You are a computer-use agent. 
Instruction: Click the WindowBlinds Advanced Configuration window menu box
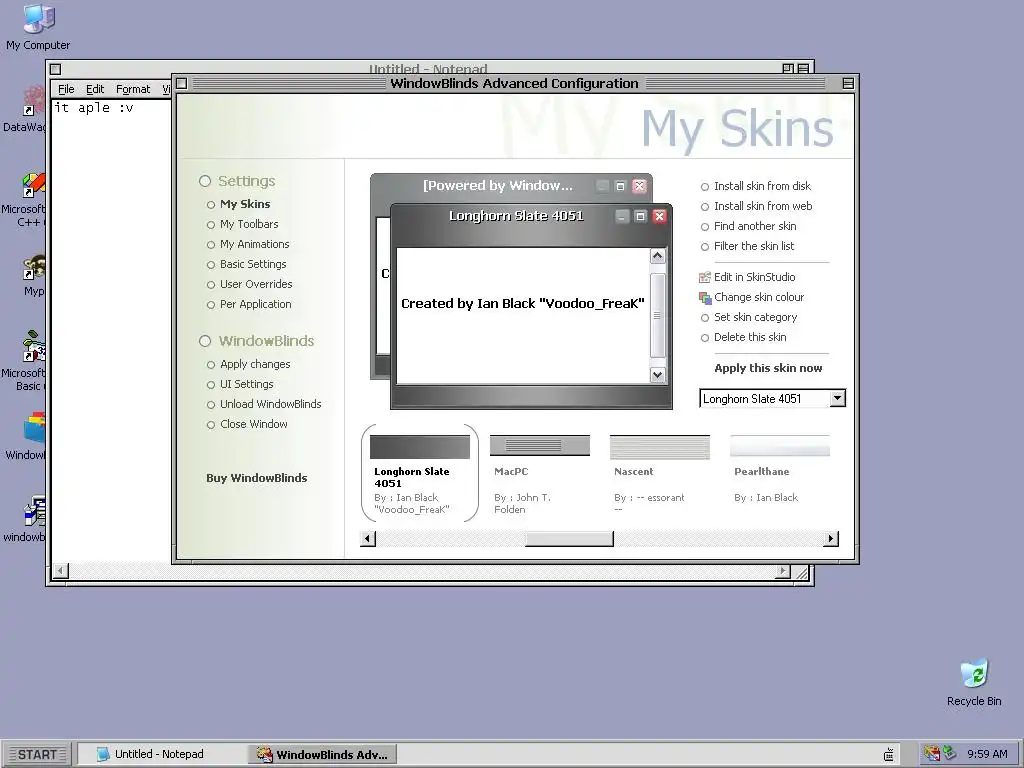point(182,84)
